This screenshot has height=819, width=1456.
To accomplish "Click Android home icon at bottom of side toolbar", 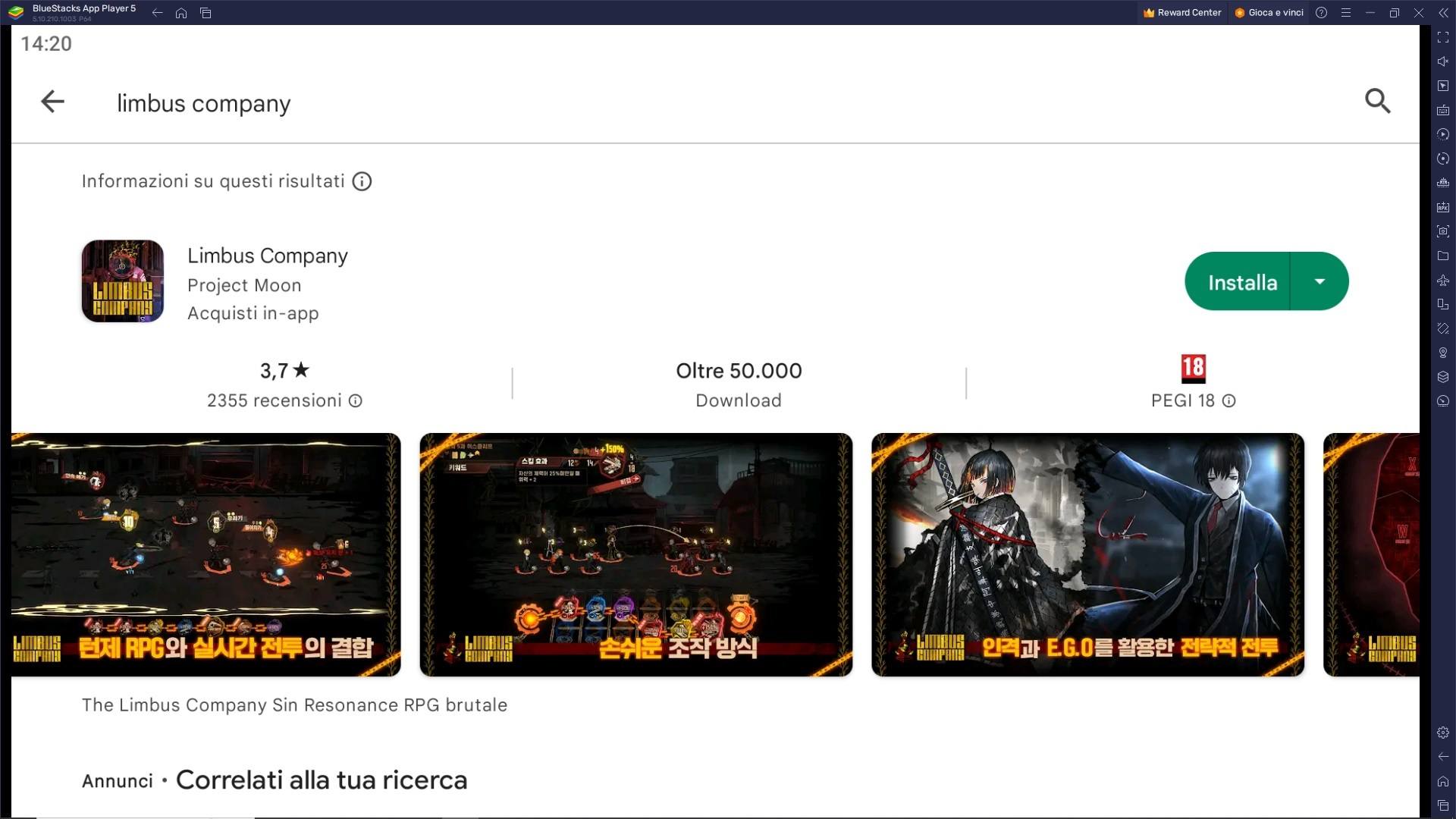I will pos(1442,781).
